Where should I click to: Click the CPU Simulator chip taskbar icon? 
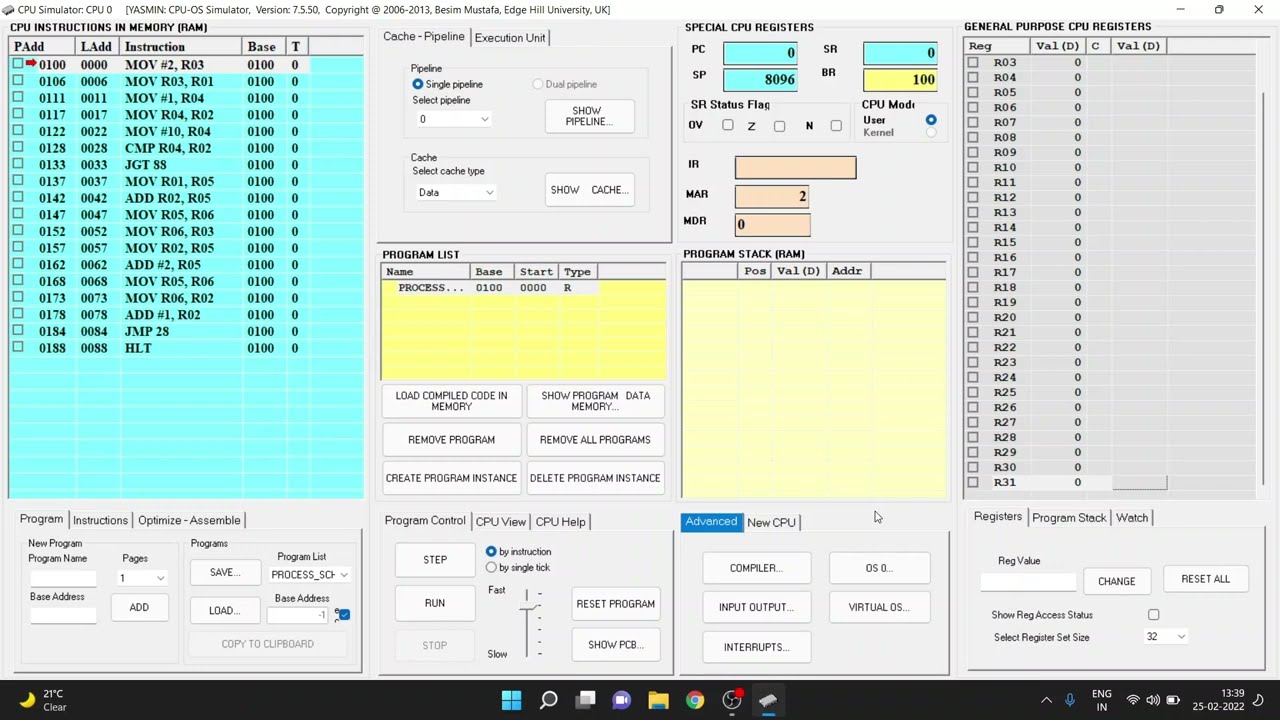click(768, 700)
